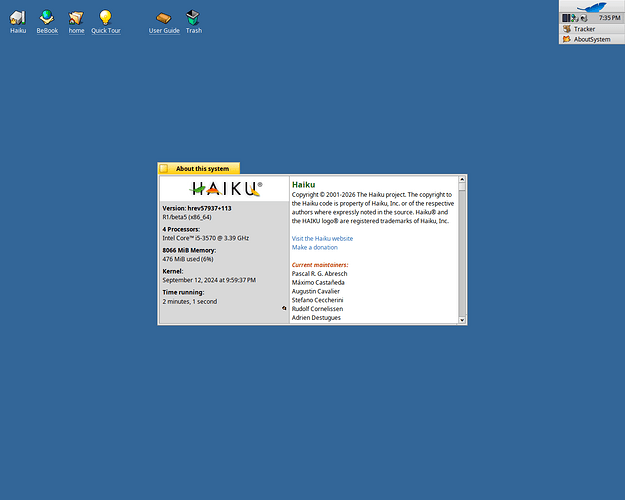Click the Current maintainers: heading
625x500 pixels.
tap(320, 265)
